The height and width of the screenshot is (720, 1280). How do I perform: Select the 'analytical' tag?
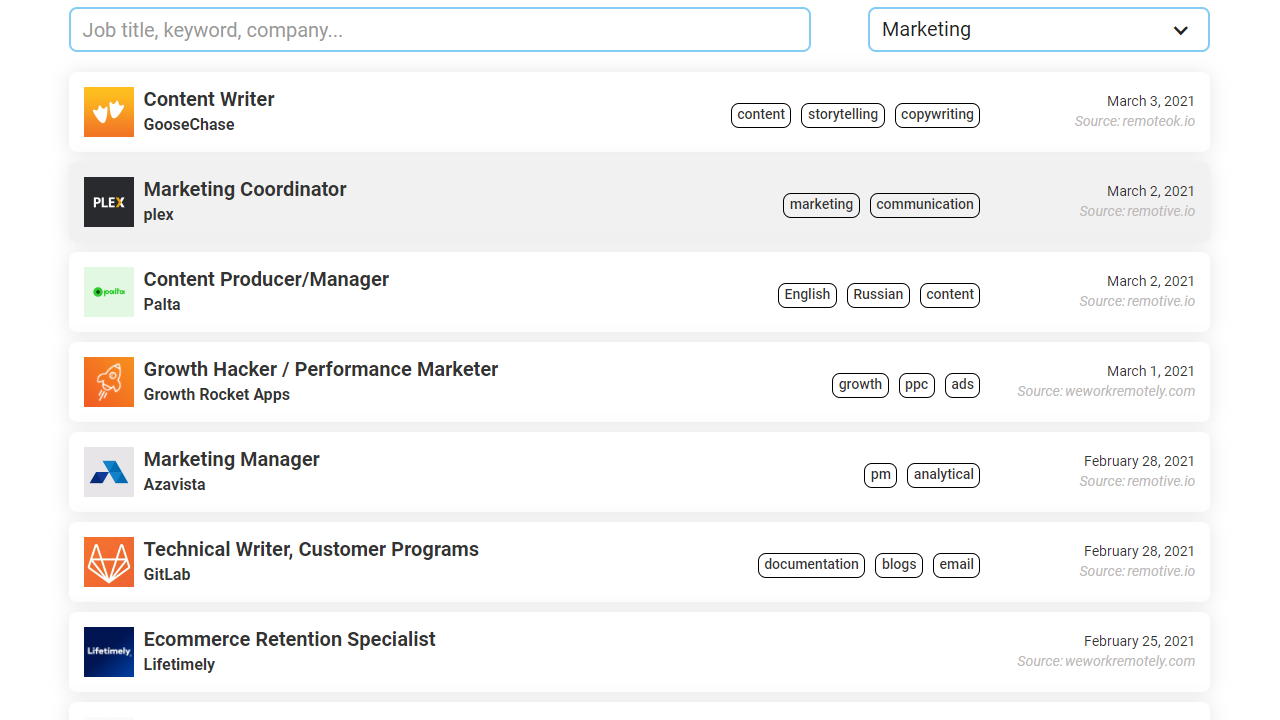coord(943,475)
